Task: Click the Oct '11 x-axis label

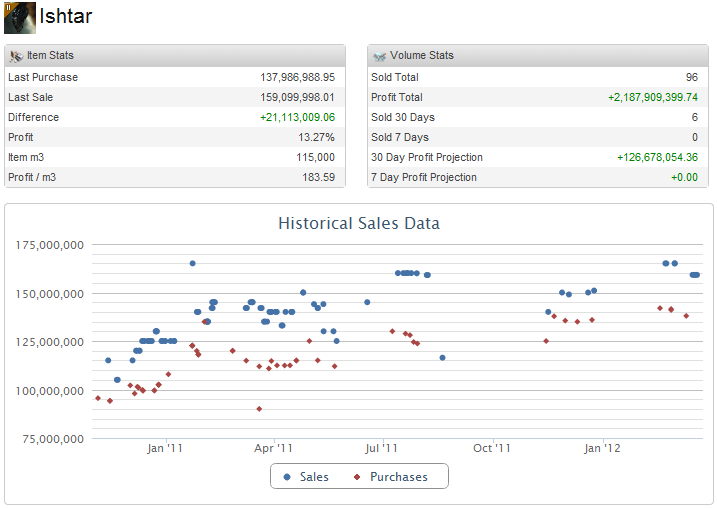Action: [x=492, y=448]
